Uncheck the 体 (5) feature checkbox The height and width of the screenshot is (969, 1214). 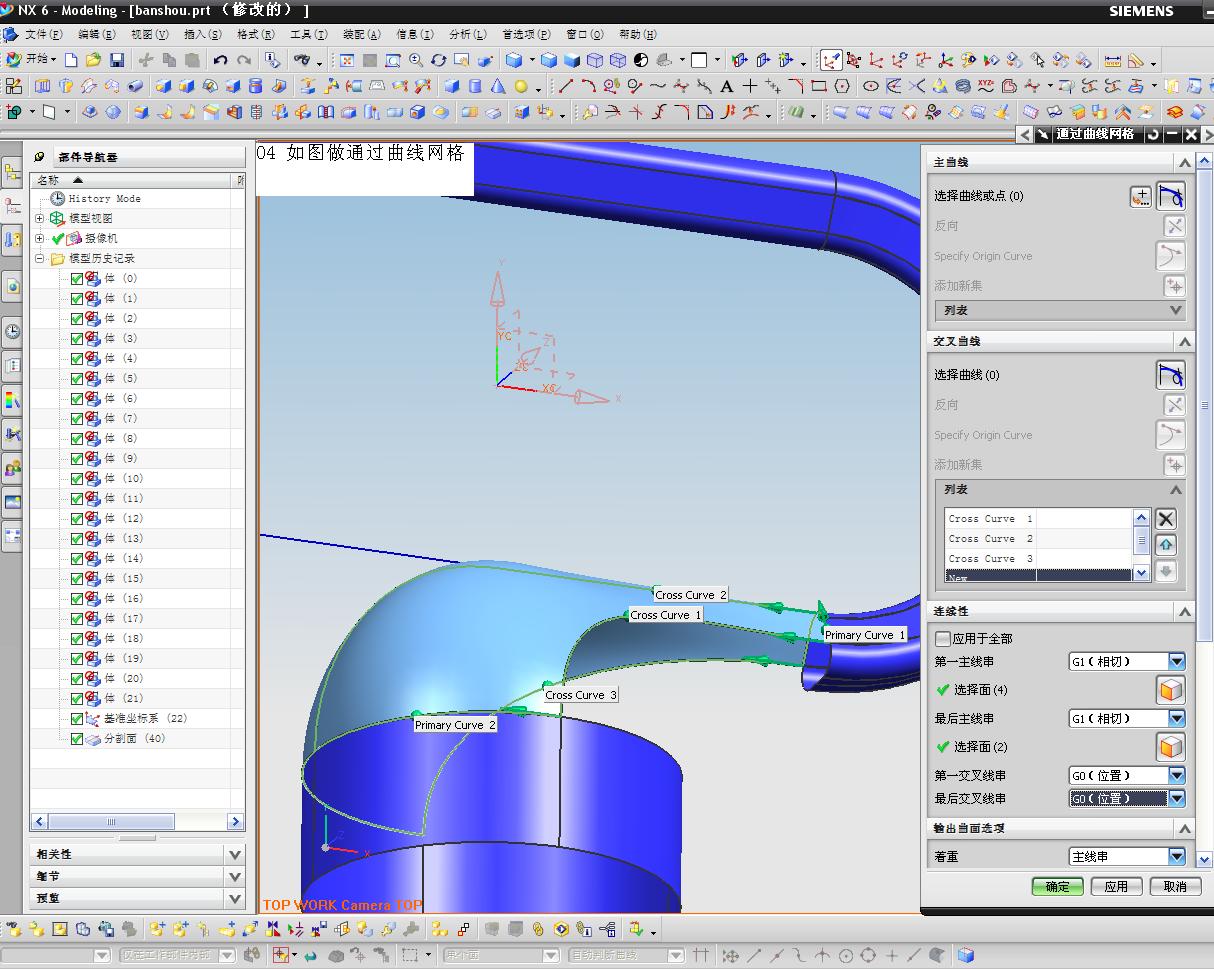click(77, 378)
